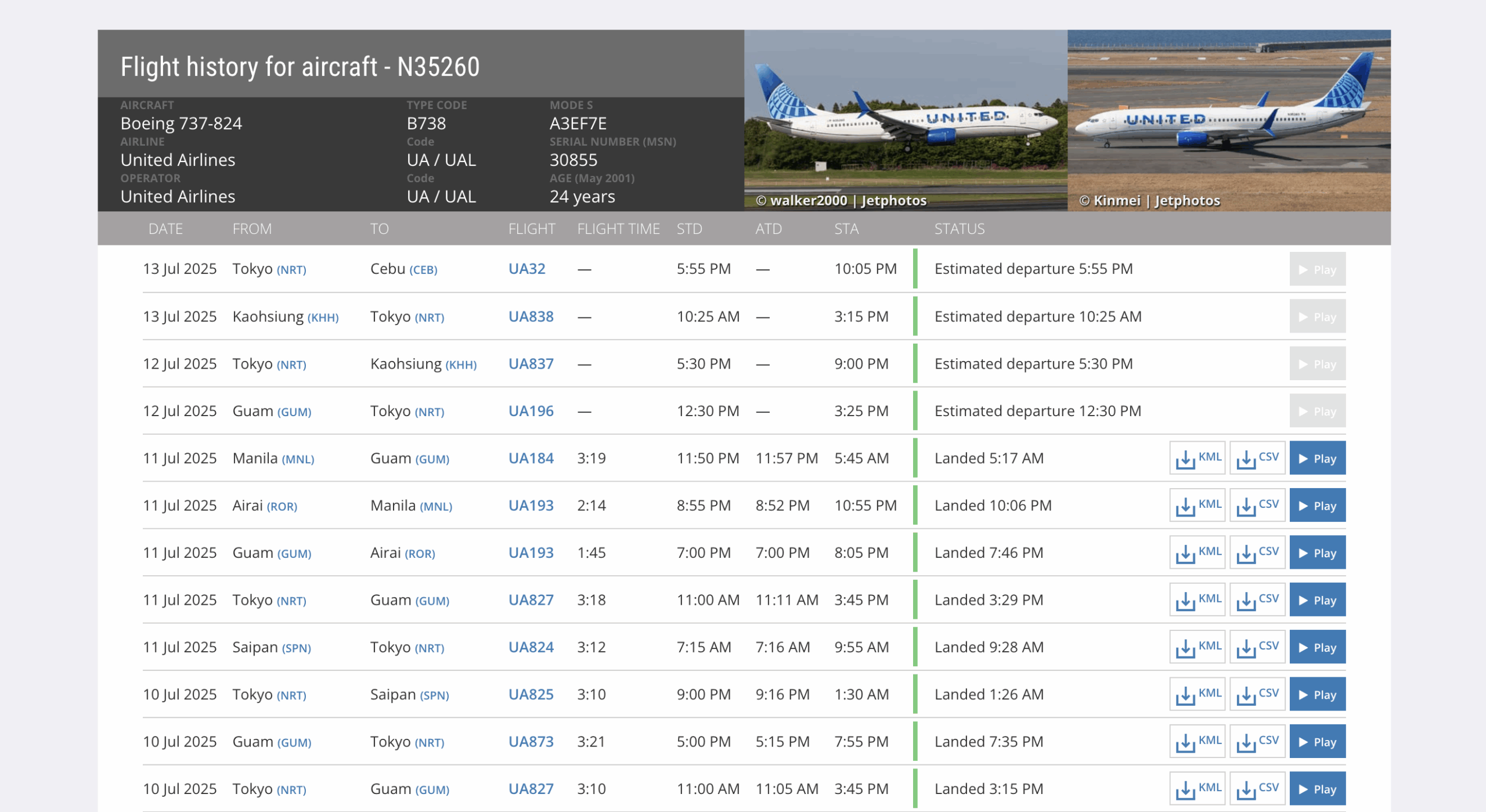The width and height of the screenshot is (1486, 812).
Task: Download CSV for 10 Jul UA827 flight
Action: click(1257, 789)
